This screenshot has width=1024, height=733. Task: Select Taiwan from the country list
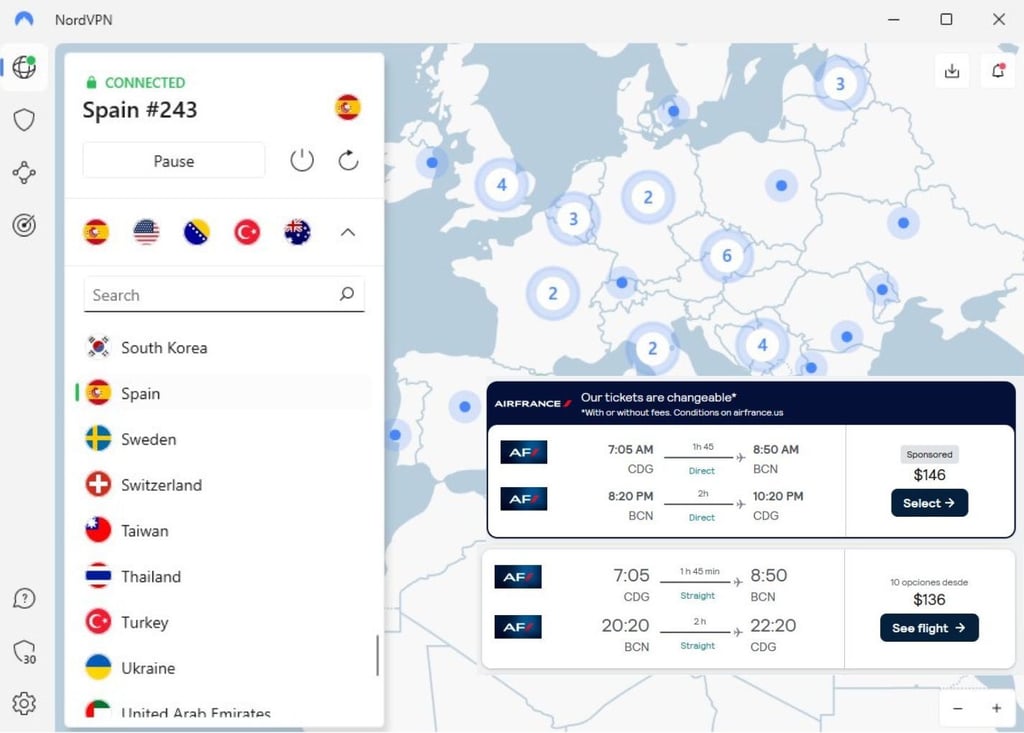tap(224, 530)
